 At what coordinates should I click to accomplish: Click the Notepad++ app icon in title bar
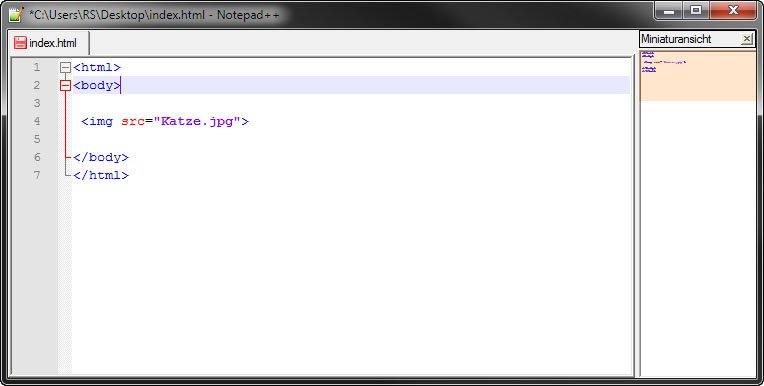[16, 14]
